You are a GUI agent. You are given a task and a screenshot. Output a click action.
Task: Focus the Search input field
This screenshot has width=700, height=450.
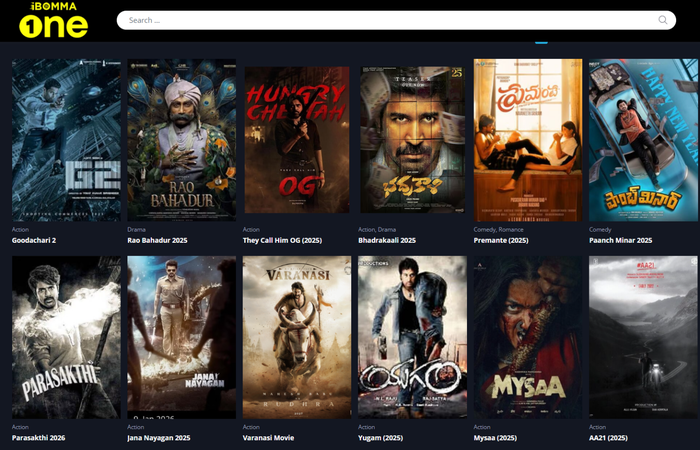coord(396,20)
